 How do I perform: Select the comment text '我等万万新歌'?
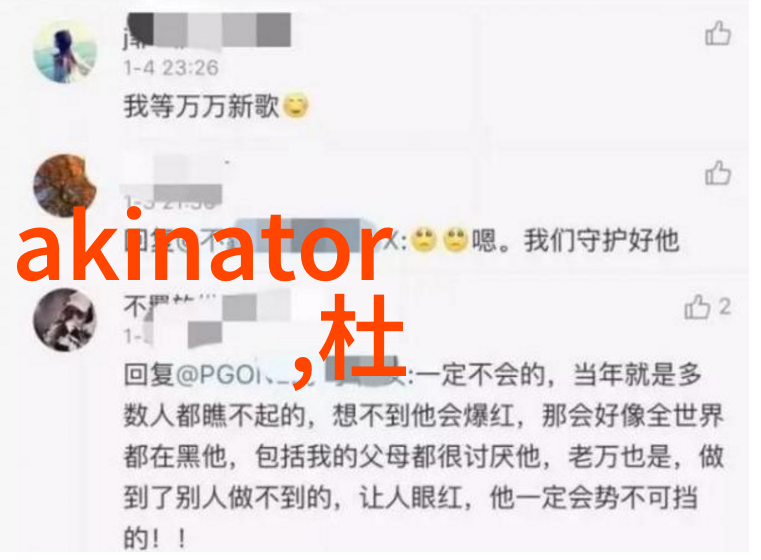pyautogui.click(x=202, y=105)
